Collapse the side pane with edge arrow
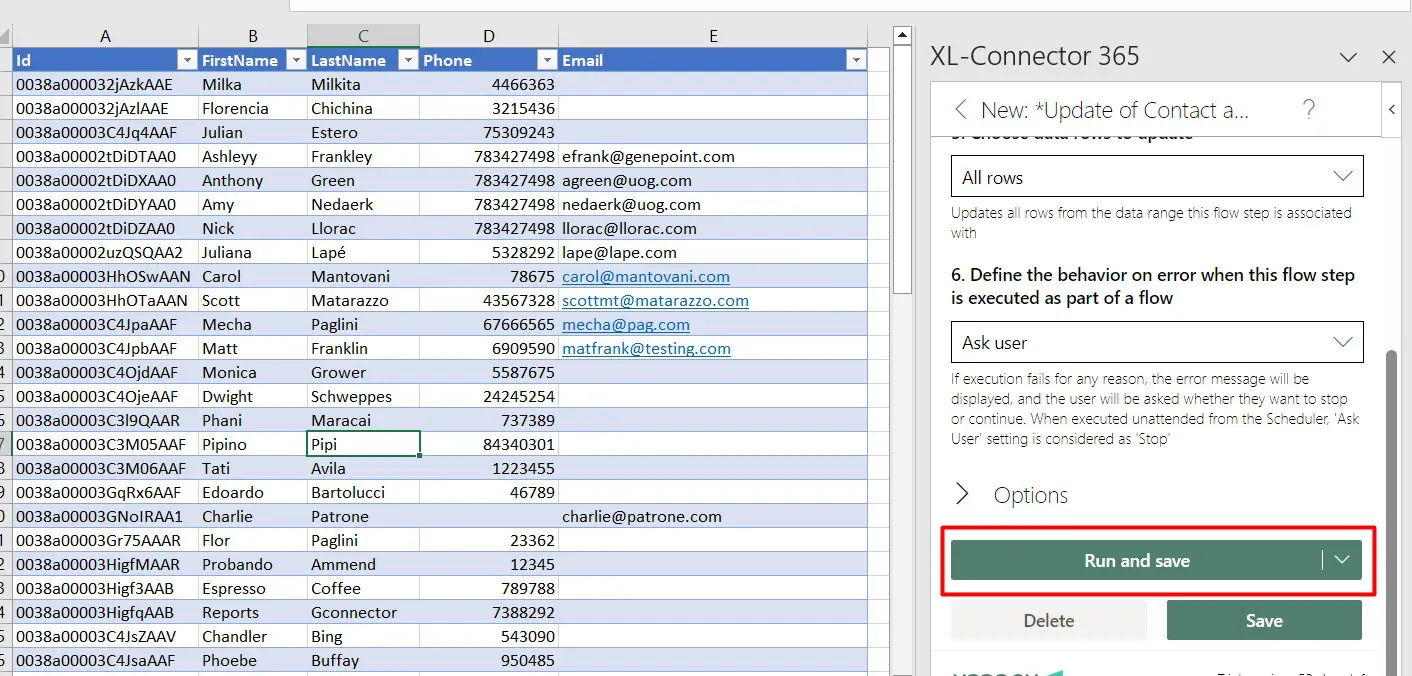The image size is (1412, 676). pos(1392,110)
